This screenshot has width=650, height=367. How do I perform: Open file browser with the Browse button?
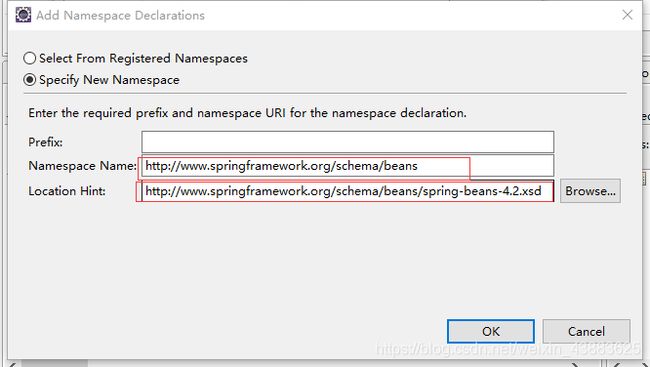[590, 191]
